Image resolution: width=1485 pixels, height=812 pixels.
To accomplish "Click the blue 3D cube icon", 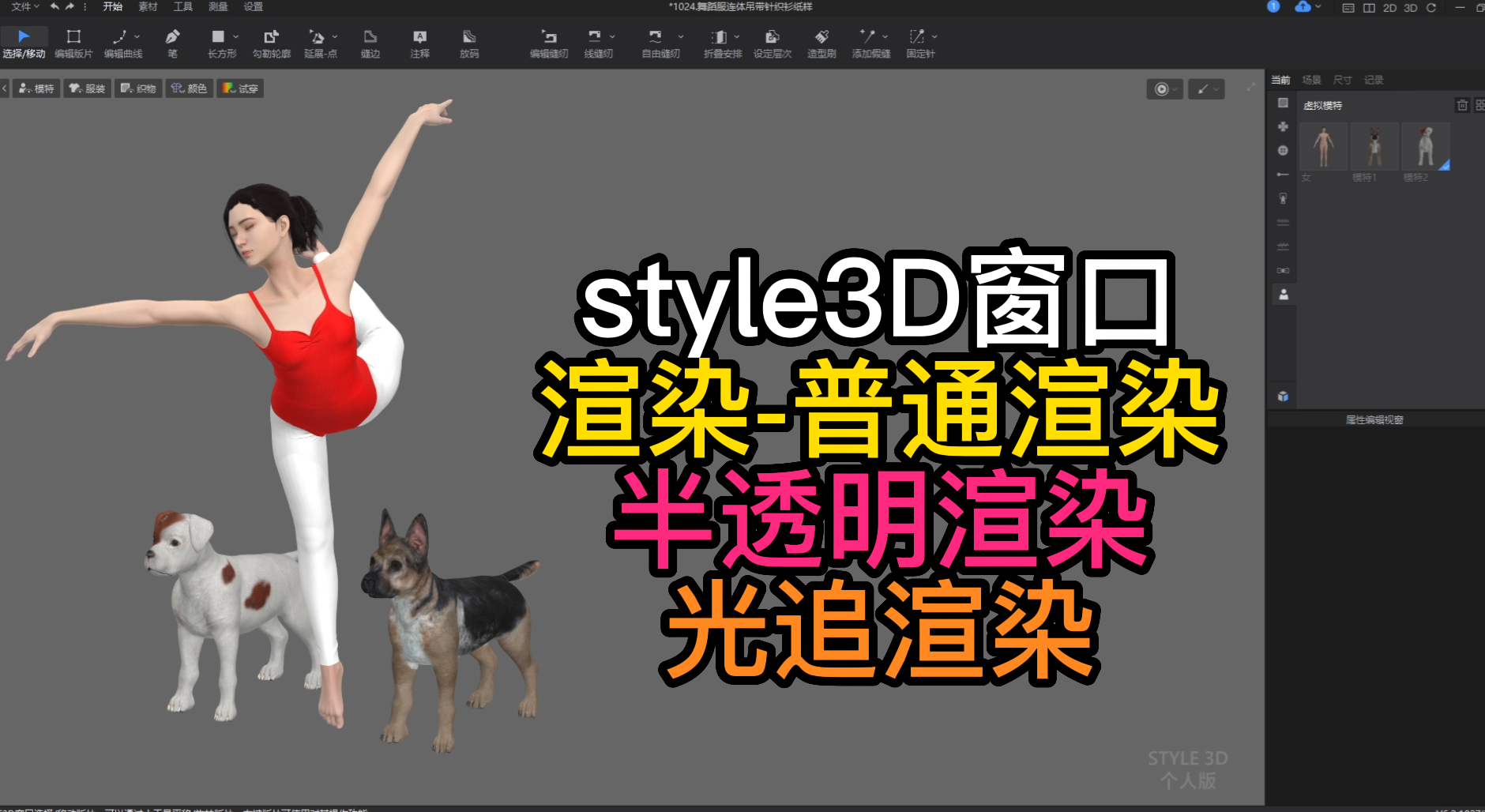I will 1283,397.
